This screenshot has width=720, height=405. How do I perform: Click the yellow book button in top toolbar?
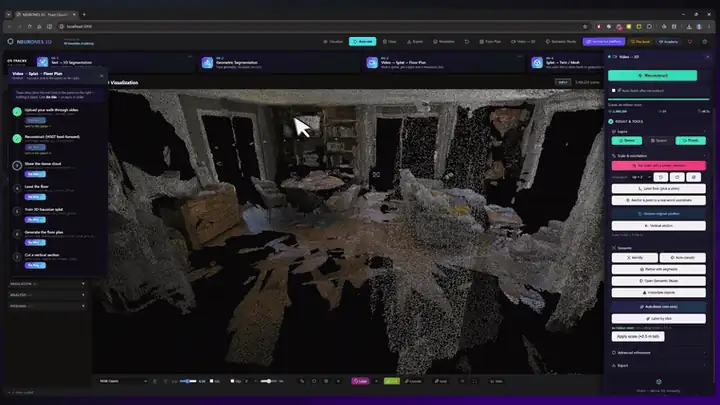[x=640, y=41]
